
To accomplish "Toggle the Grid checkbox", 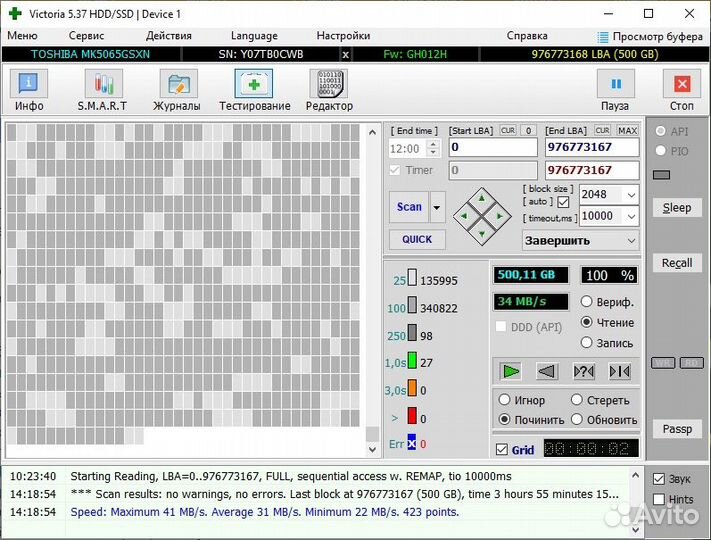I will pyautogui.click(x=502, y=449).
